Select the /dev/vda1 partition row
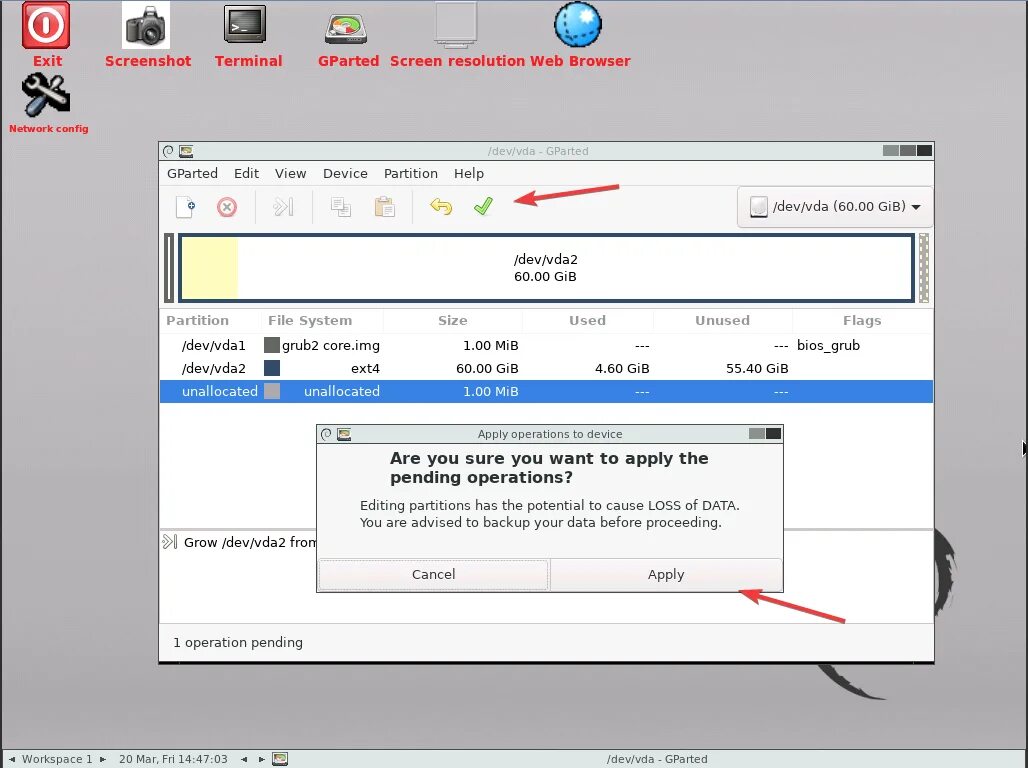Viewport: 1028px width, 768px height. coord(546,345)
